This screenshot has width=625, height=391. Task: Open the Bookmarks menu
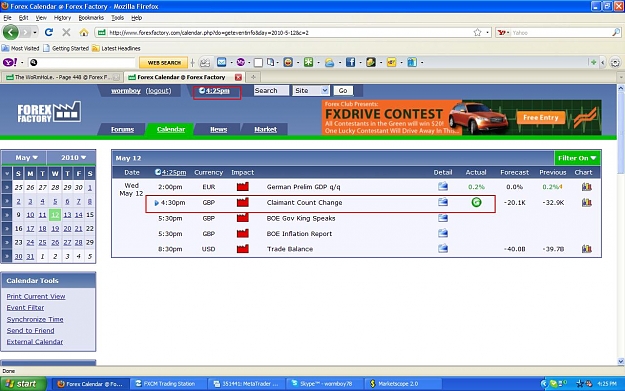(x=91, y=18)
